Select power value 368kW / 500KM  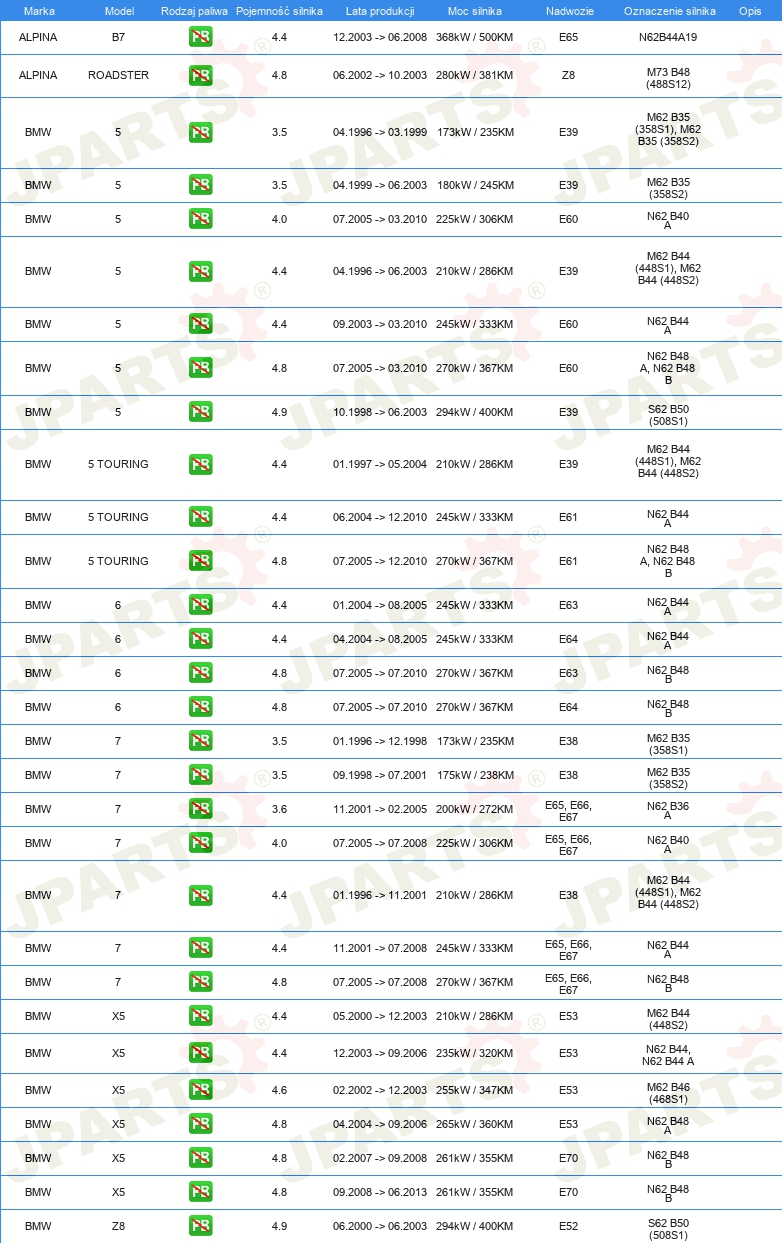(474, 37)
